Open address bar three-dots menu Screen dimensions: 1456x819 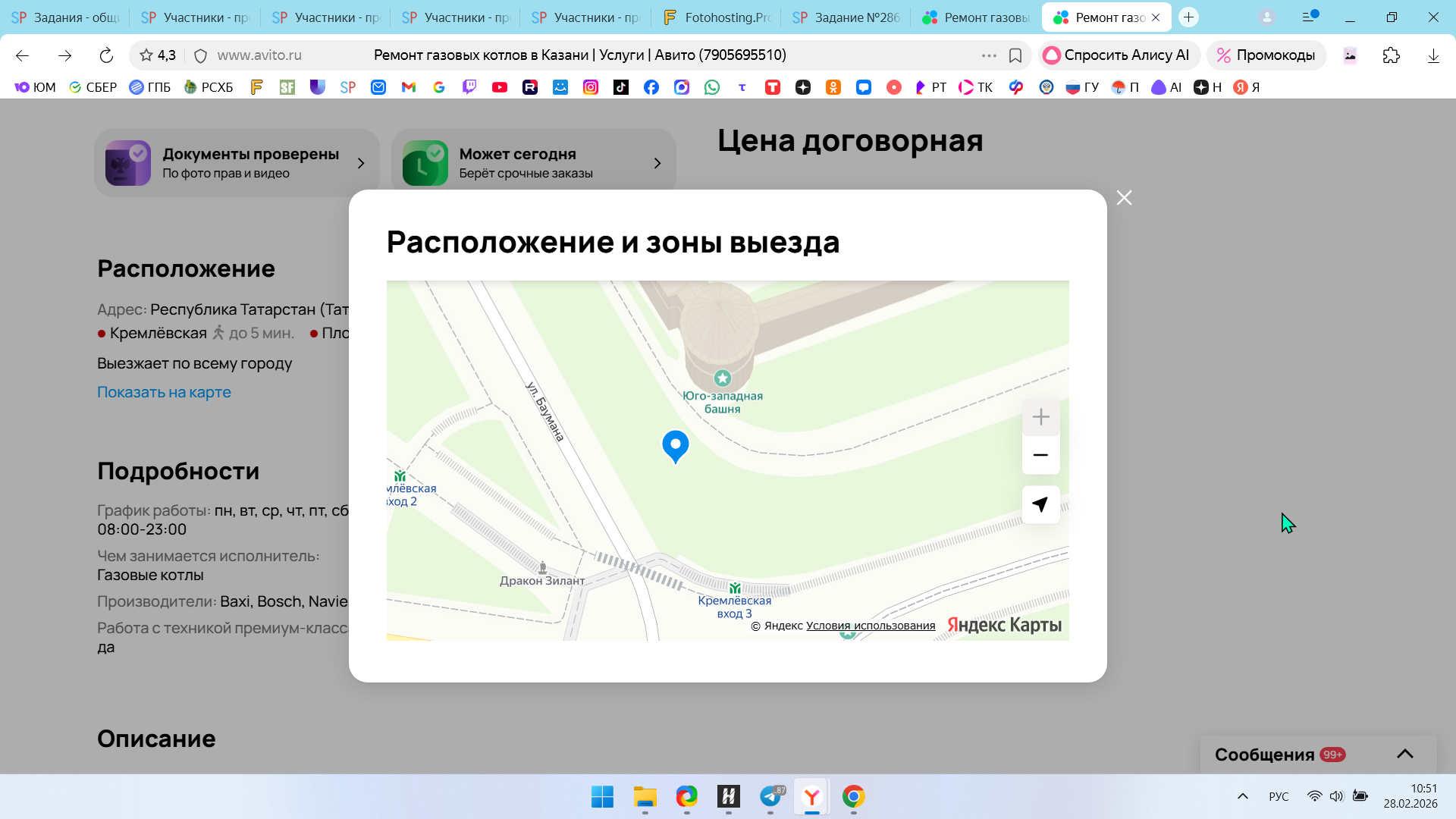point(988,55)
